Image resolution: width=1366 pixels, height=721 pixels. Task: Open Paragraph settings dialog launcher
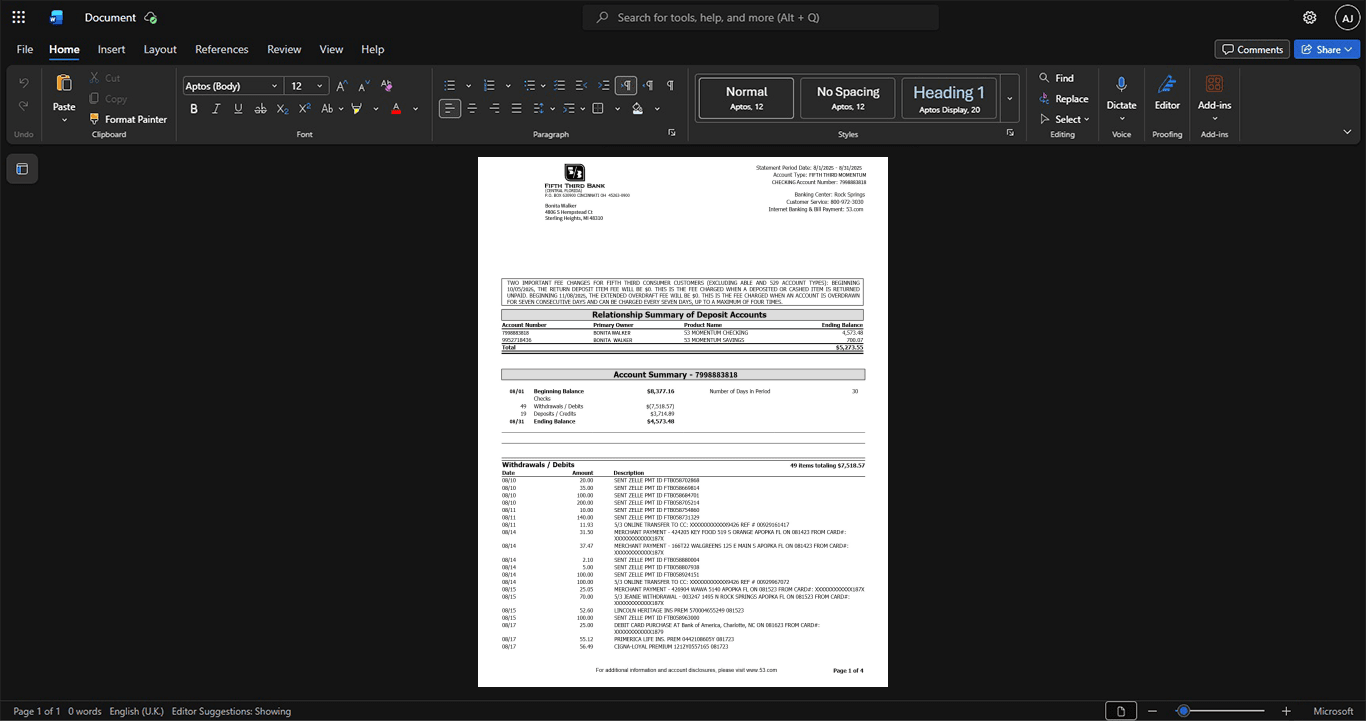click(x=672, y=133)
